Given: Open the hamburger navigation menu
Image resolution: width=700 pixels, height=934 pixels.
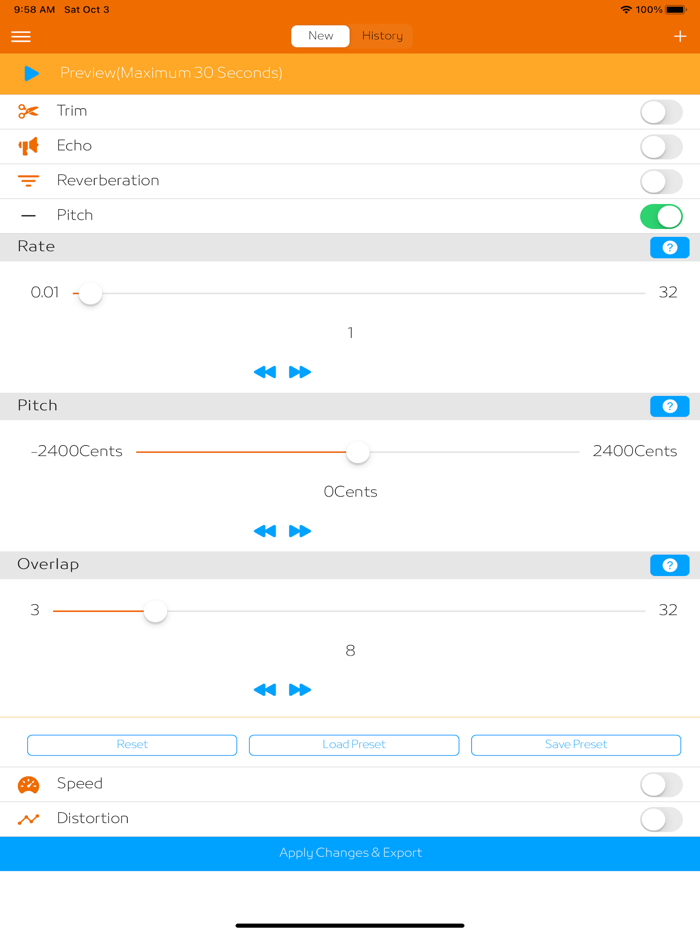Looking at the screenshot, I should click(20, 37).
